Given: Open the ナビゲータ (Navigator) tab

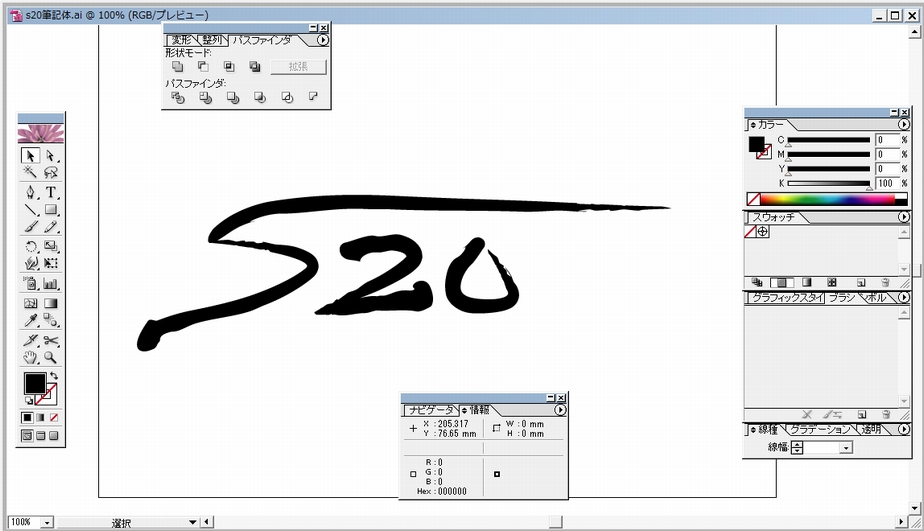Looking at the screenshot, I should (429, 410).
